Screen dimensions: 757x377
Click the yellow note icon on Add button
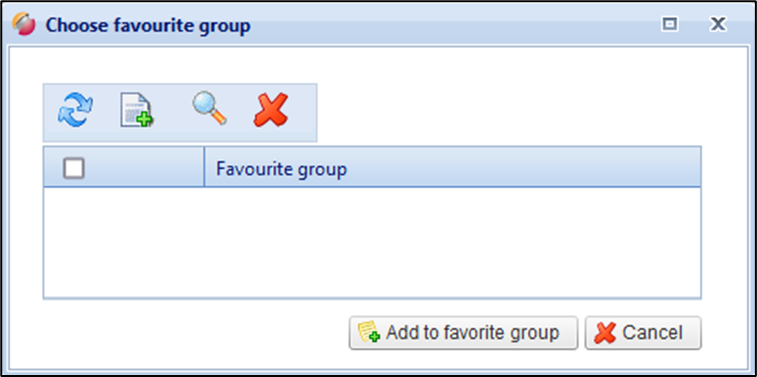click(369, 332)
